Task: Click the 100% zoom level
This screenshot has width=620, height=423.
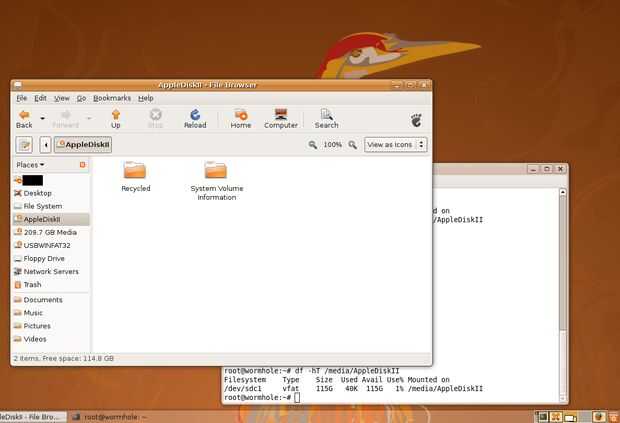Action: (x=332, y=145)
